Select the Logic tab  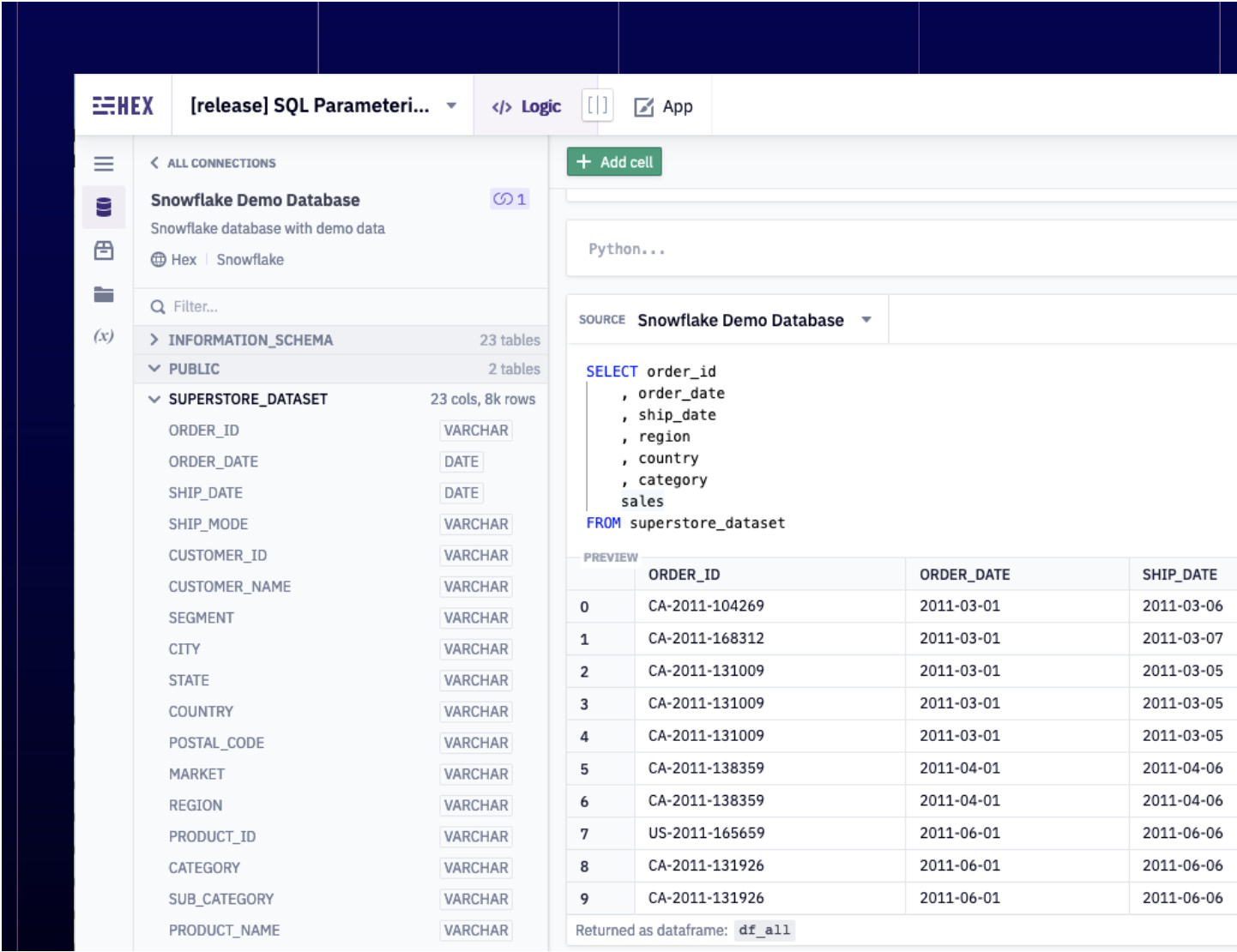pyautogui.click(x=526, y=106)
